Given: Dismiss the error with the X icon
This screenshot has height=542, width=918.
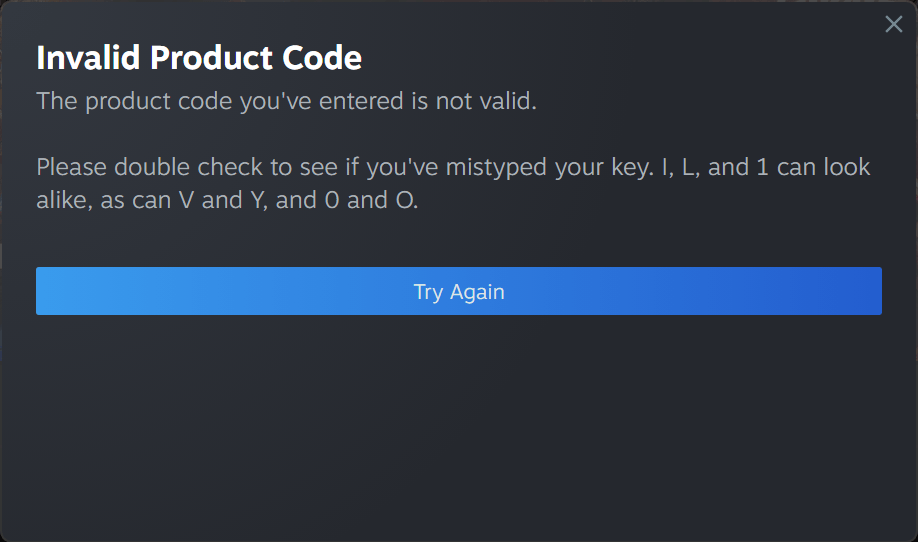Looking at the screenshot, I should tap(893, 25).
